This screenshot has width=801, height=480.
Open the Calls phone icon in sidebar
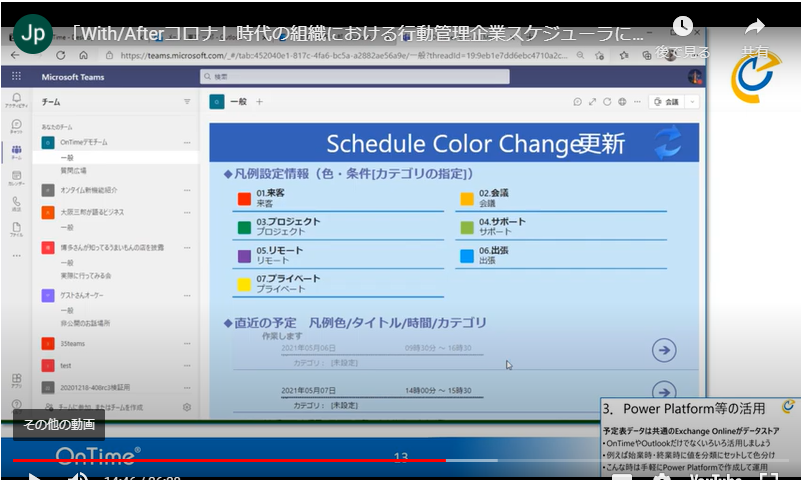pyautogui.click(x=16, y=204)
